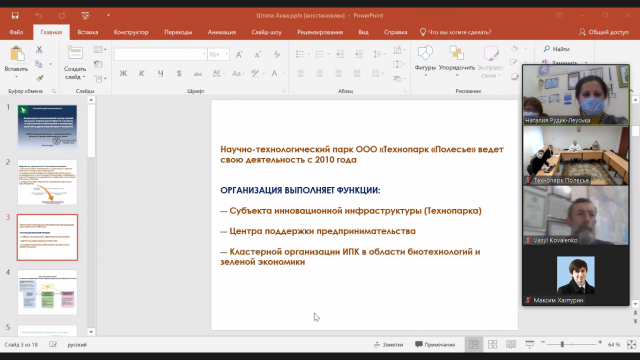Screen dimensions: 640x360
Task: Click the Undo arrow icon
Action: point(38,16)
